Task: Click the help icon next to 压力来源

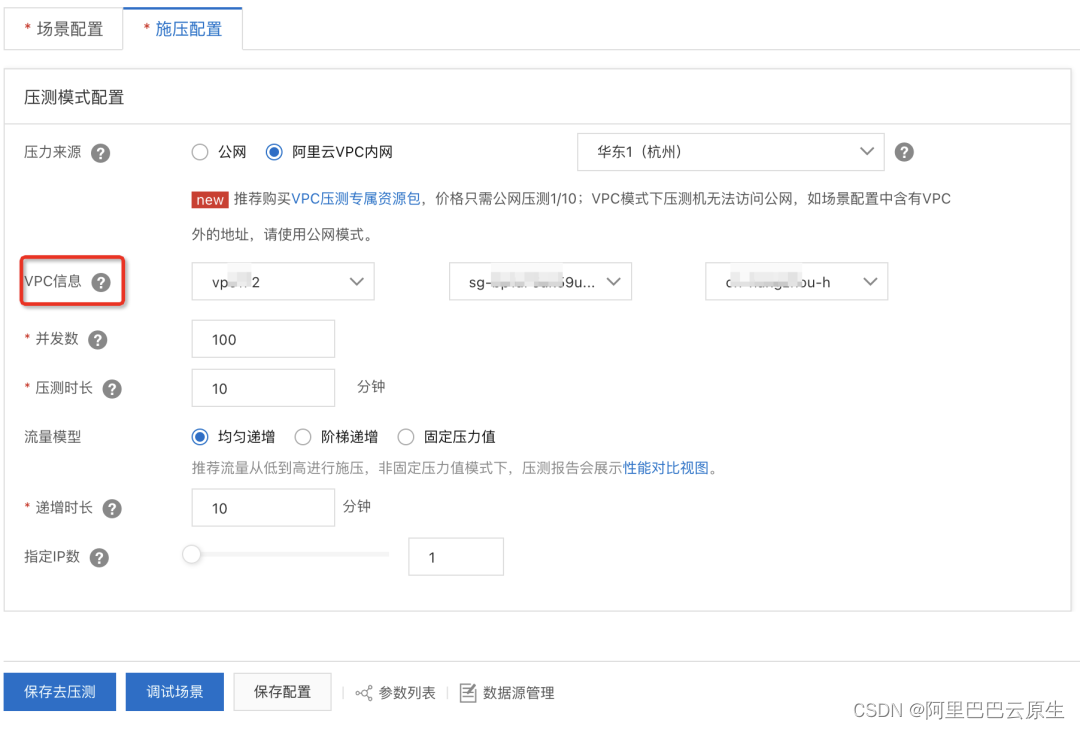Action: [99, 152]
